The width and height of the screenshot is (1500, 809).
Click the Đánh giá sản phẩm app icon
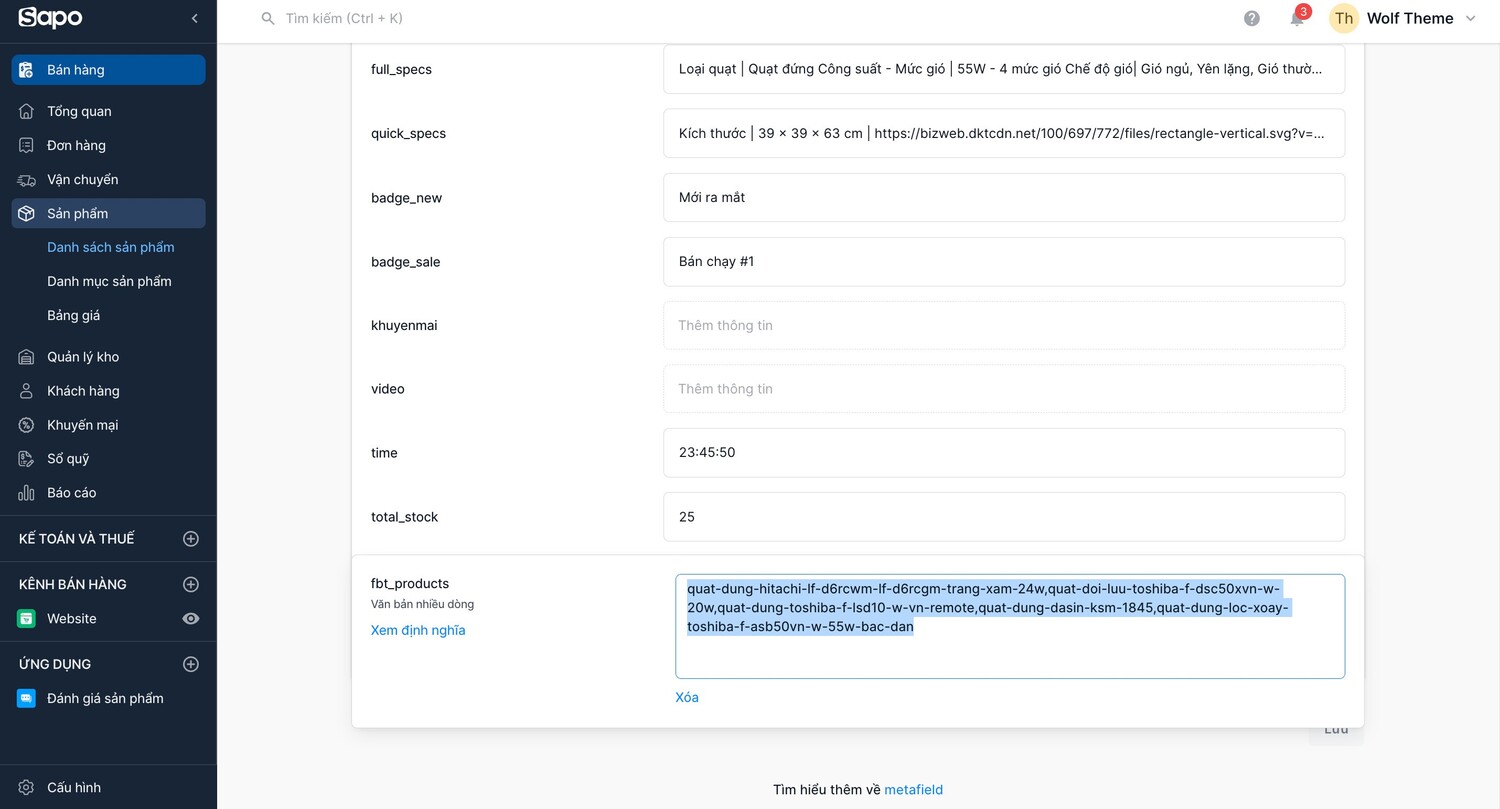(x=26, y=698)
